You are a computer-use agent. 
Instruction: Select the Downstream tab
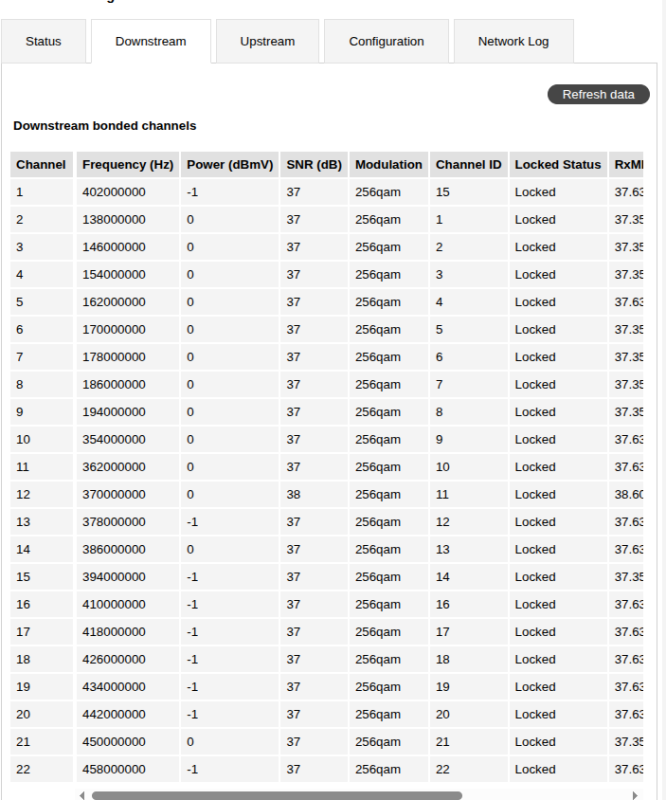[x=151, y=41]
